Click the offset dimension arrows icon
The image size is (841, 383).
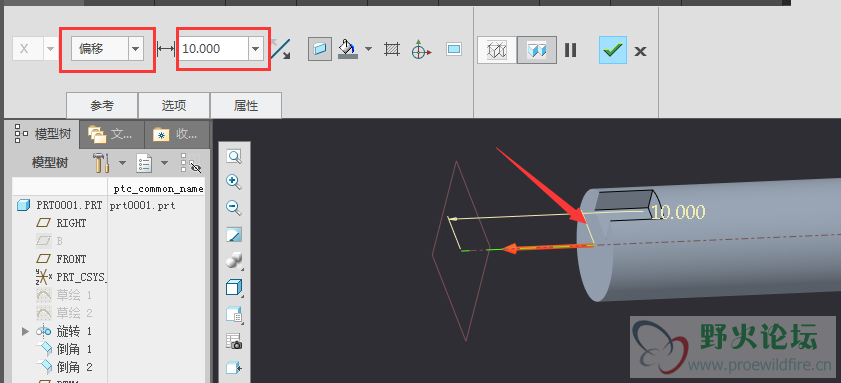166,49
